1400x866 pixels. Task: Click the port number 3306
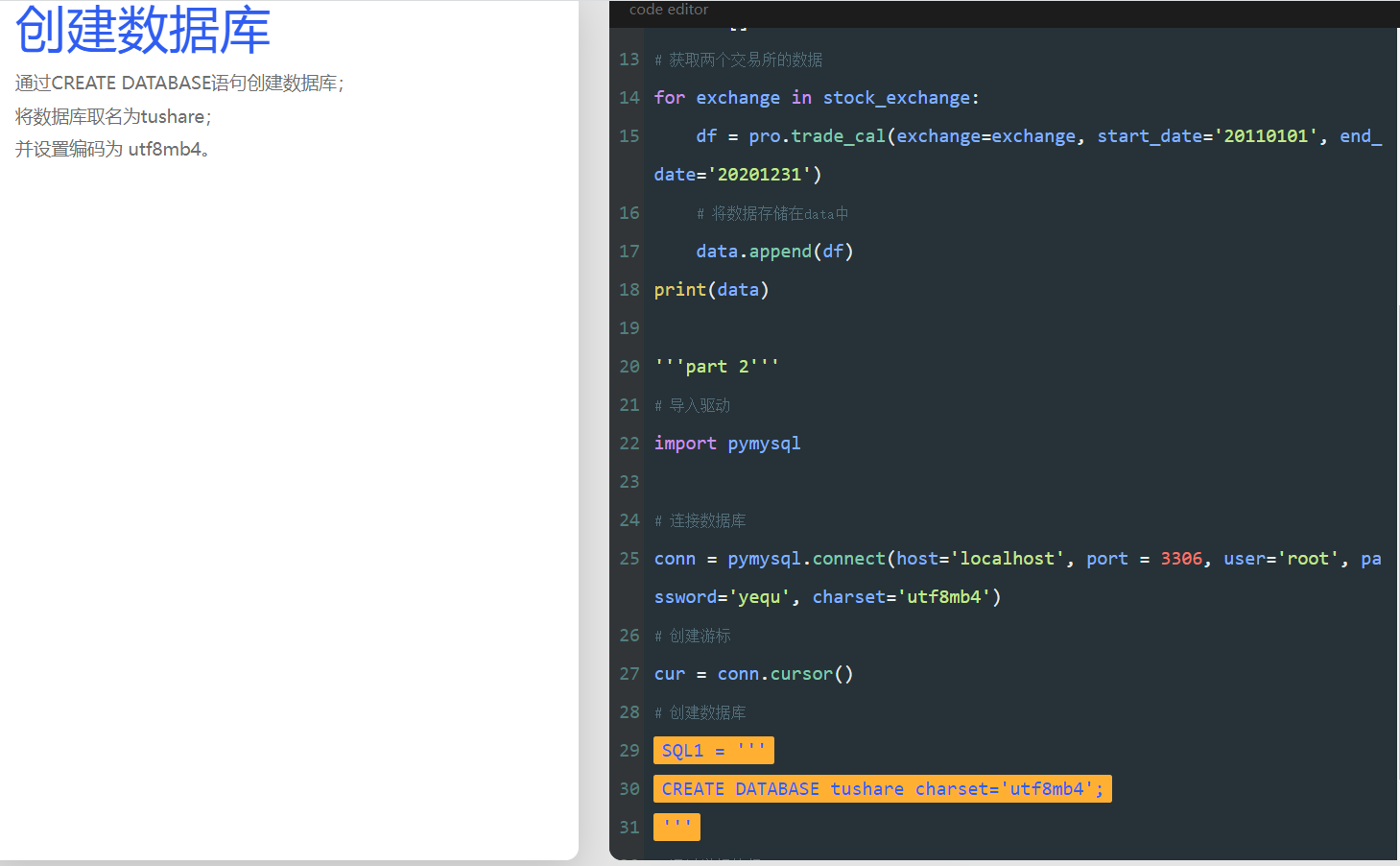[x=1181, y=559]
